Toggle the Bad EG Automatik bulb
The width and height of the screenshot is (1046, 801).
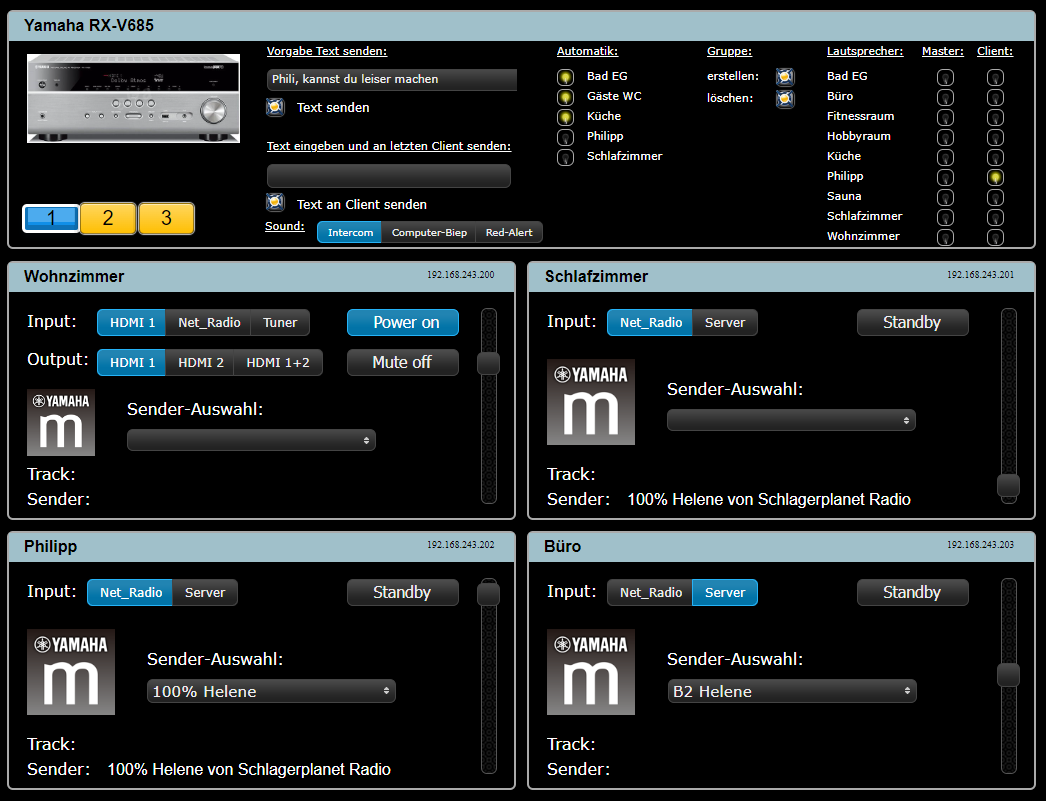[x=565, y=77]
